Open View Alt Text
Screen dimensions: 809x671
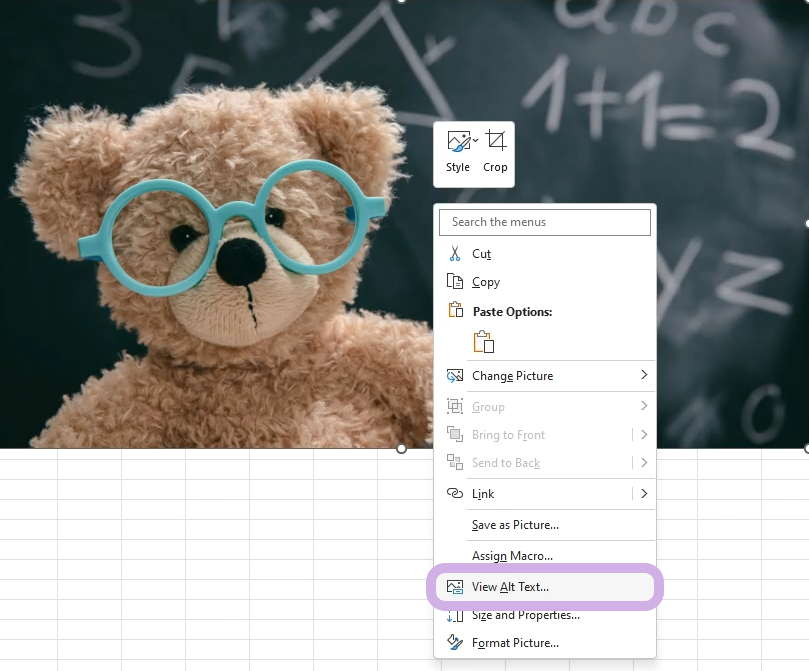pyautogui.click(x=510, y=587)
